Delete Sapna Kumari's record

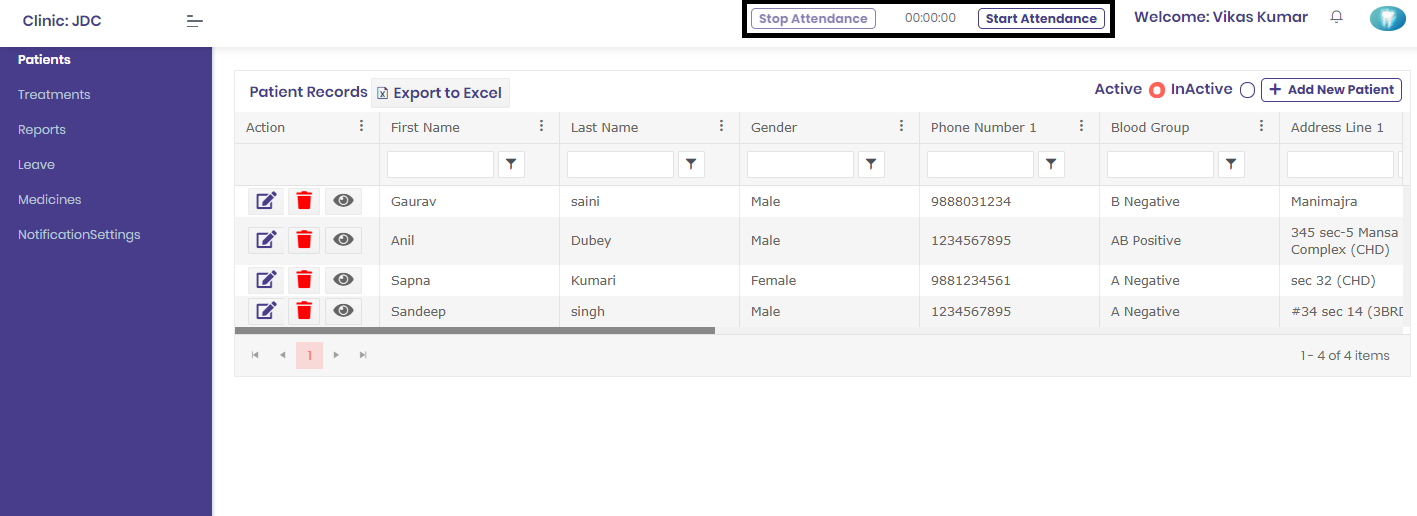click(304, 280)
